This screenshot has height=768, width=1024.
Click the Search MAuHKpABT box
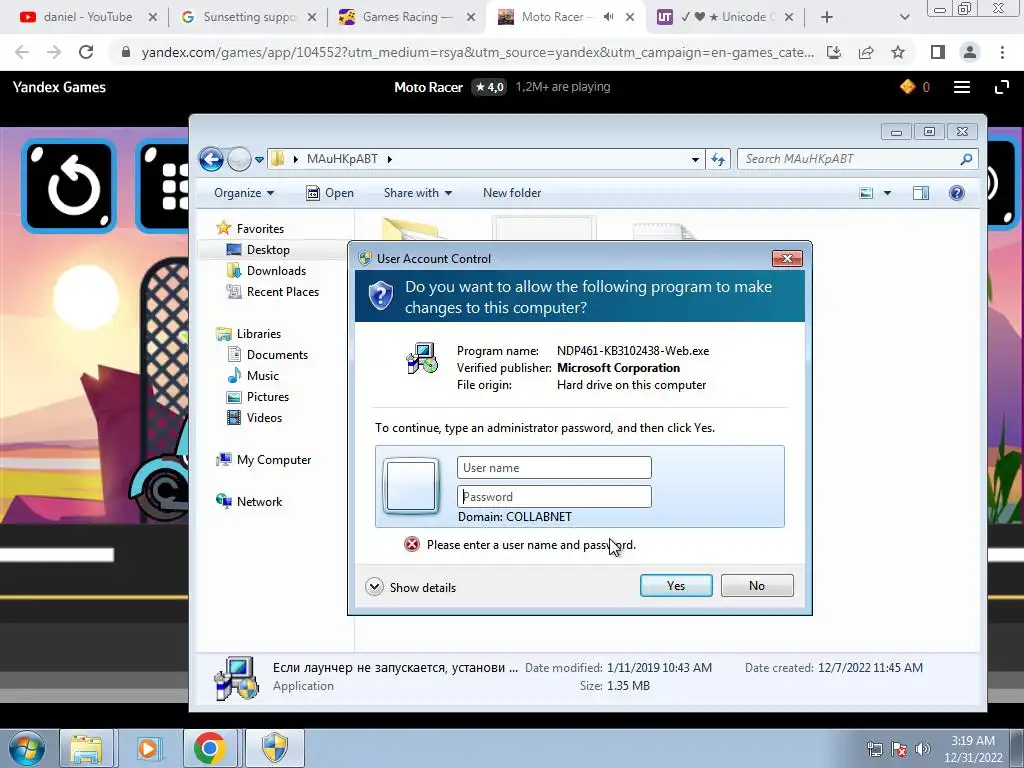point(857,159)
